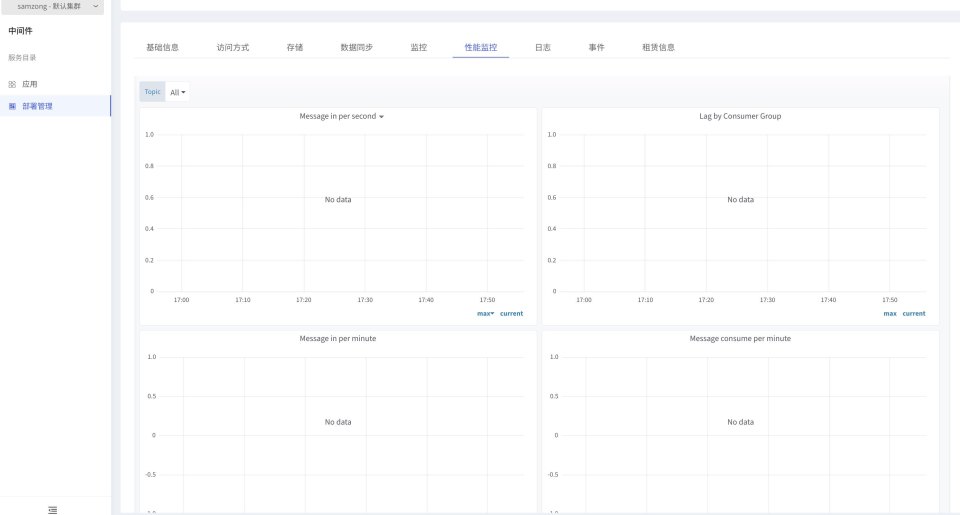Click current in Message in per second legend

[511, 313]
